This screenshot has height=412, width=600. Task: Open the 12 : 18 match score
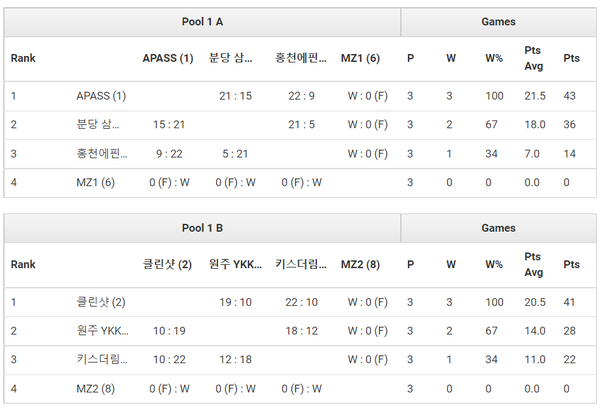[235, 360]
